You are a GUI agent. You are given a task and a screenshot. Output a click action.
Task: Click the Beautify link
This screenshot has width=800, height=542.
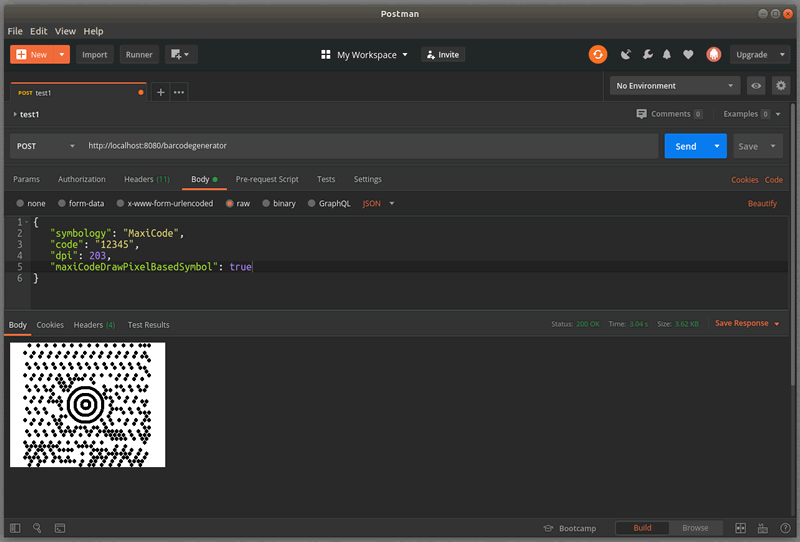pos(762,203)
